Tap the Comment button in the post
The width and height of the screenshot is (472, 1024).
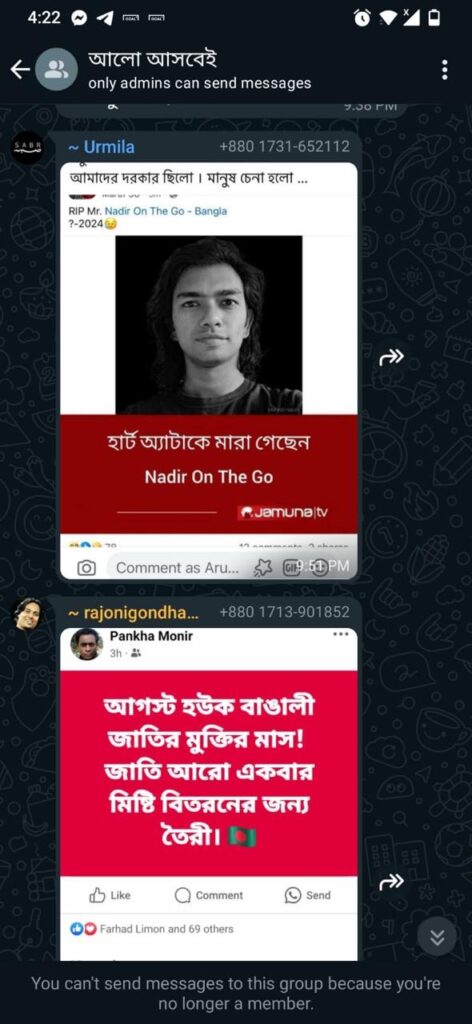pyautogui.click(x=209, y=895)
